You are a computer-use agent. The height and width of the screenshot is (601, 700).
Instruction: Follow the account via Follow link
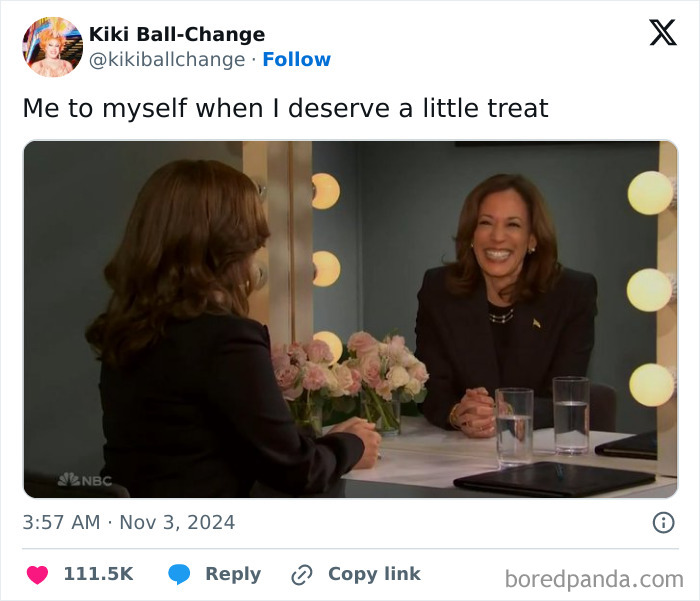click(x=296, y=60)
